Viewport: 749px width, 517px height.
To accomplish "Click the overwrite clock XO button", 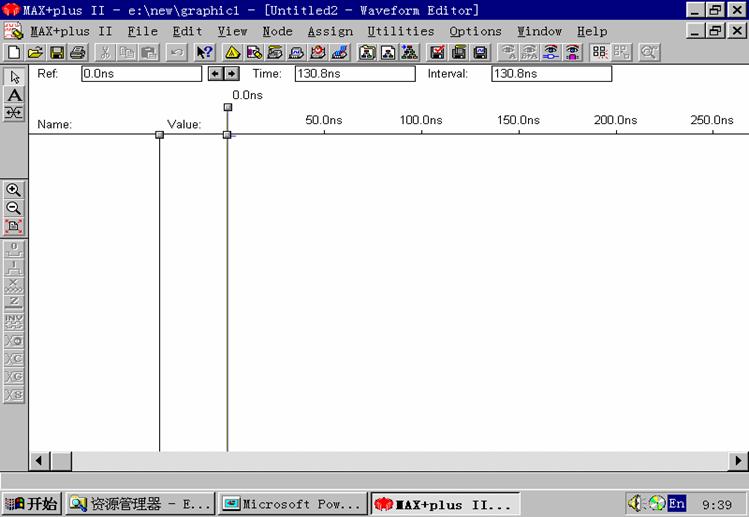I will point(14,341).
